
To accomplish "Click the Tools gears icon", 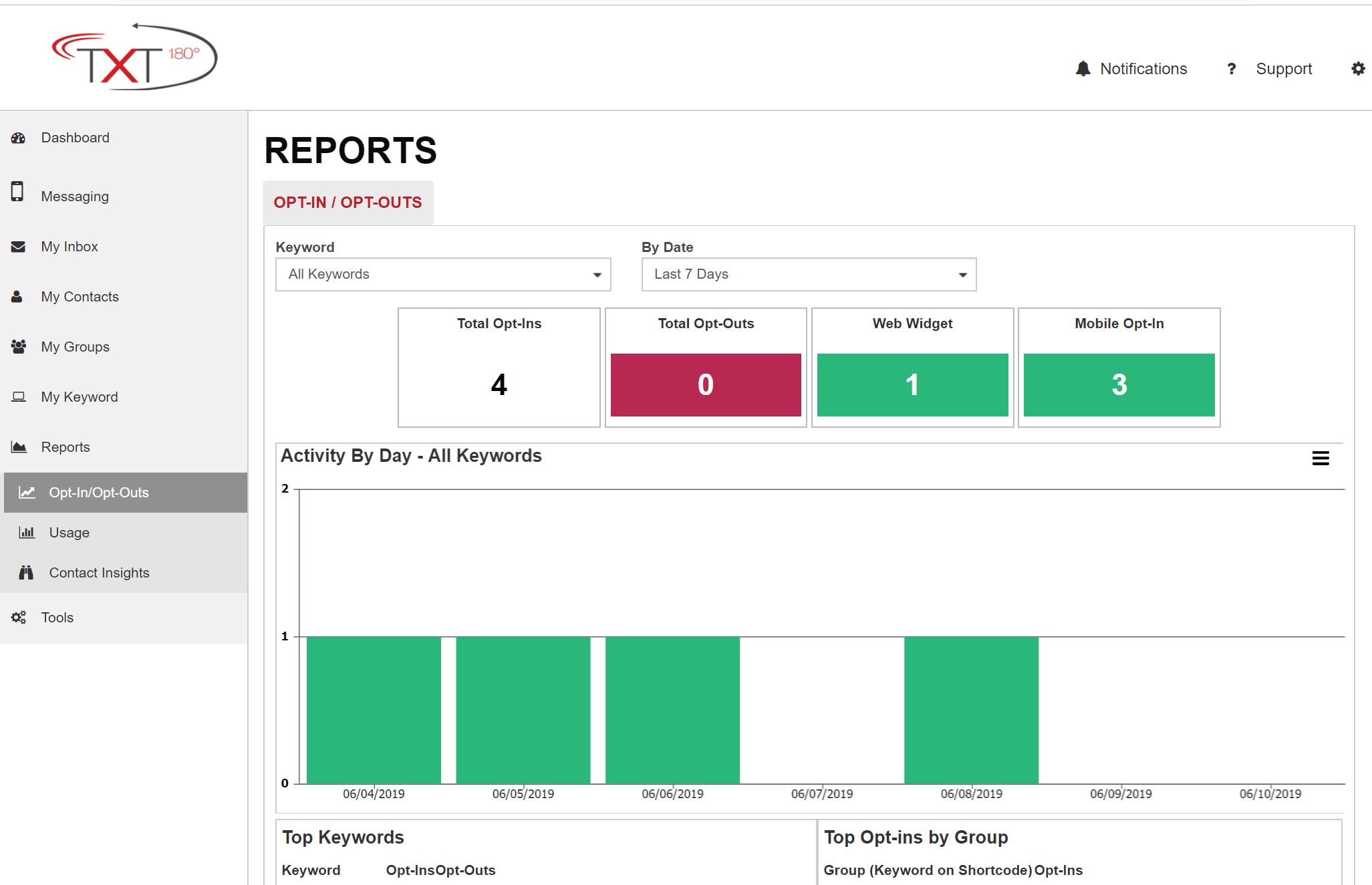I will click(x=18, y=618).
